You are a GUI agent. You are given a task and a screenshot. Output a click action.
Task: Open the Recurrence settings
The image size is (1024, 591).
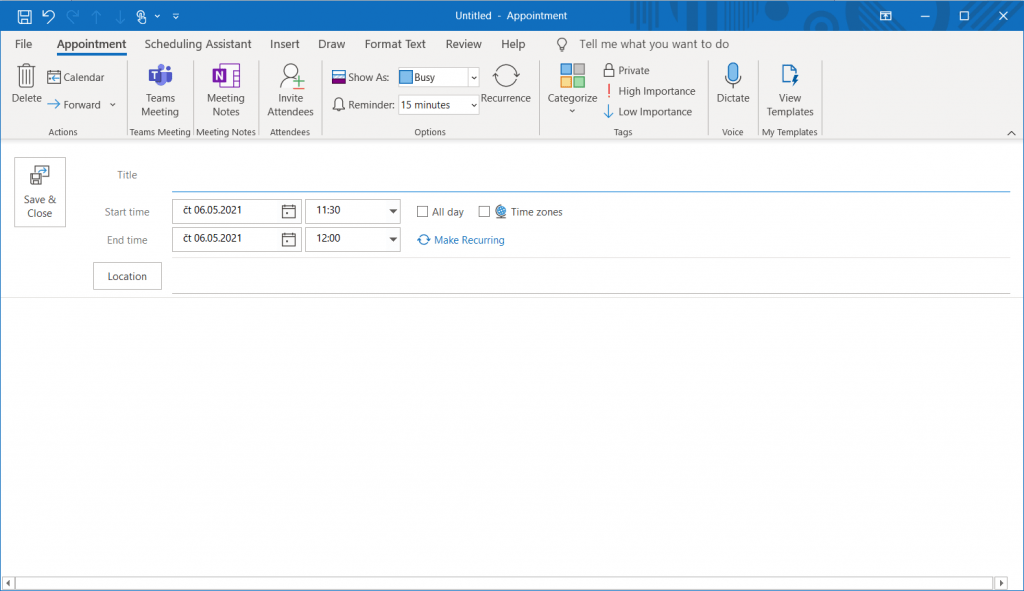tap(505, 78)
